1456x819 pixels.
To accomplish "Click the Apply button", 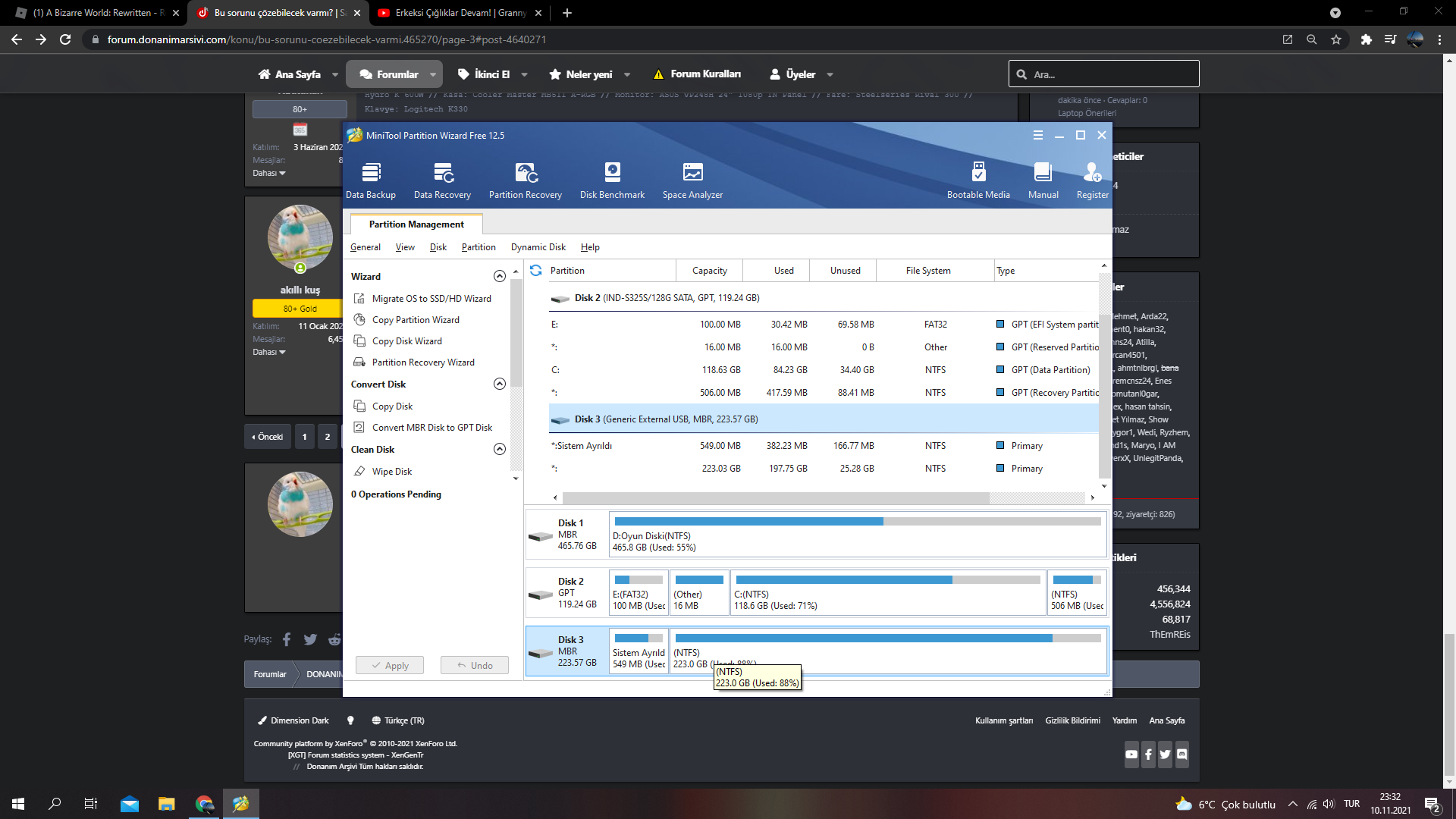I will (x=390, y=665).
